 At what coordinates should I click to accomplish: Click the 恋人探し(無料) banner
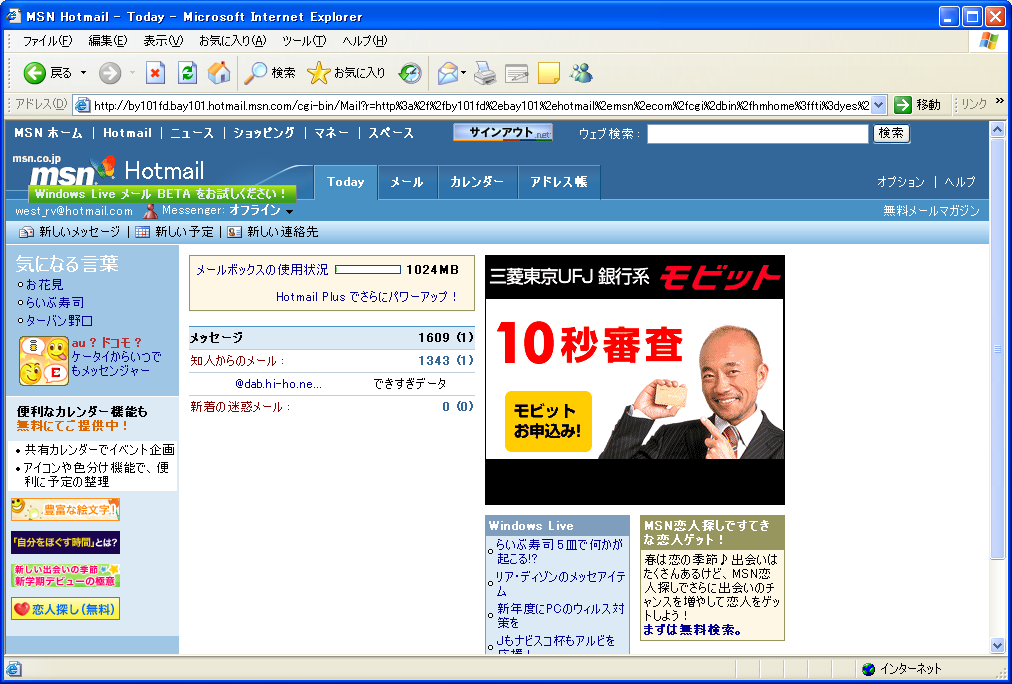coord(65,609)
